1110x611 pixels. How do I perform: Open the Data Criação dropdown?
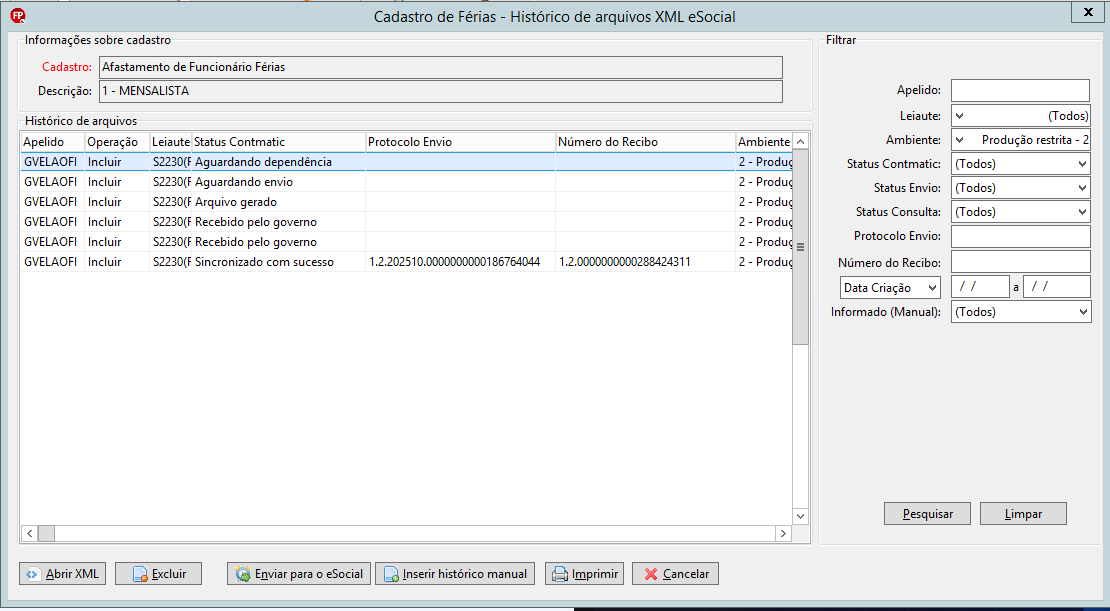889,287
